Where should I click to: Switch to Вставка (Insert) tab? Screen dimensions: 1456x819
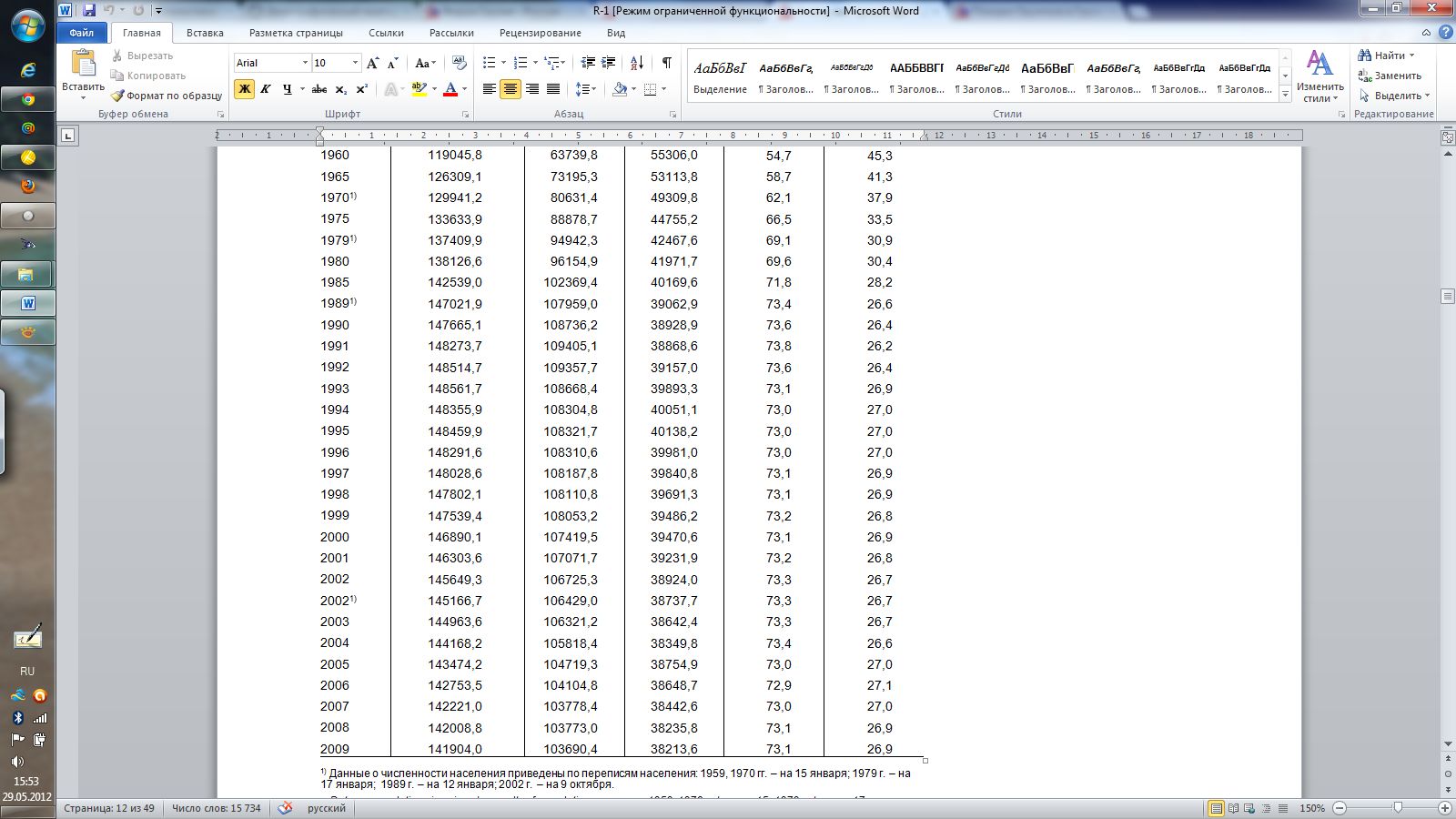tap(205, 33)
